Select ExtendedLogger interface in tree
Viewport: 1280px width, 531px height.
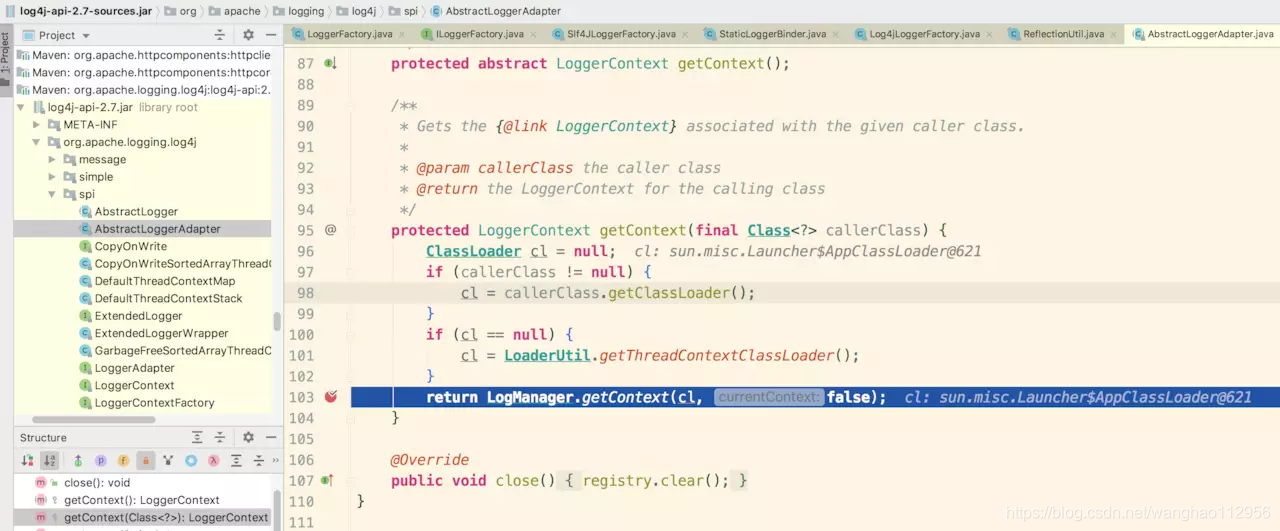tap(130, 316)
